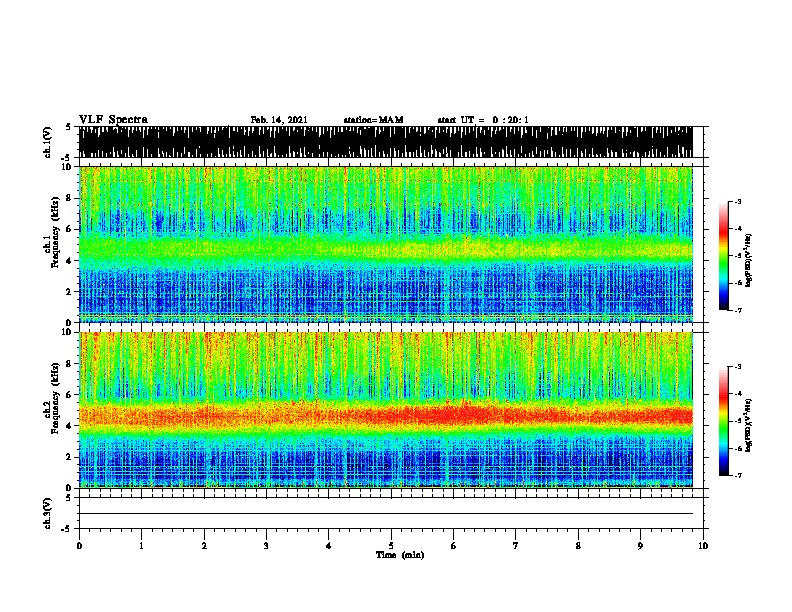Viewport: 792px width, 612px height.
Task: Click the time-axis tick label "9"
Action: [640, 546]
